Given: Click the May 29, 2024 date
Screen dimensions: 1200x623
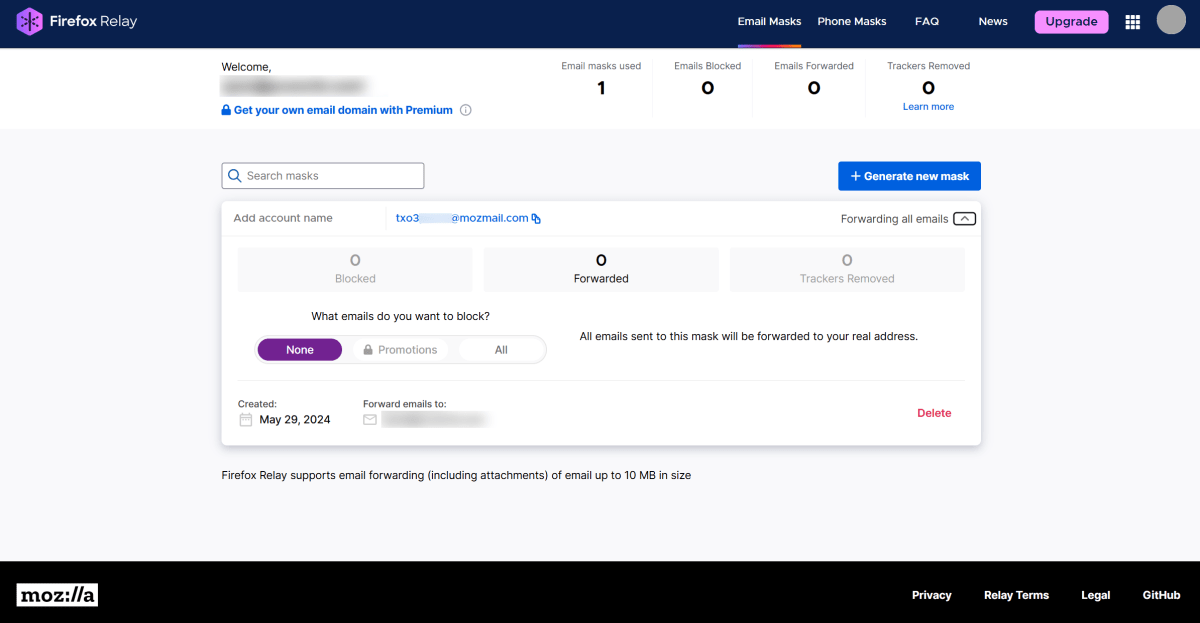Looking at the screenshot, I should pyautogui.click(x=295, y=420).
